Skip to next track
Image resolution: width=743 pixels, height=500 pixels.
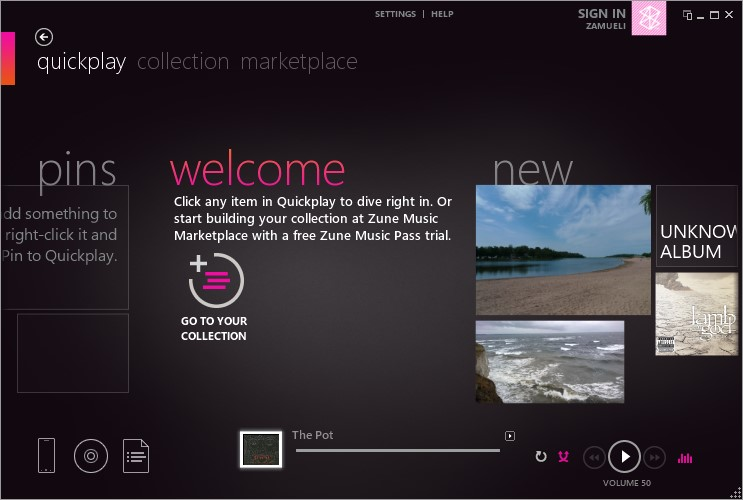654,457
